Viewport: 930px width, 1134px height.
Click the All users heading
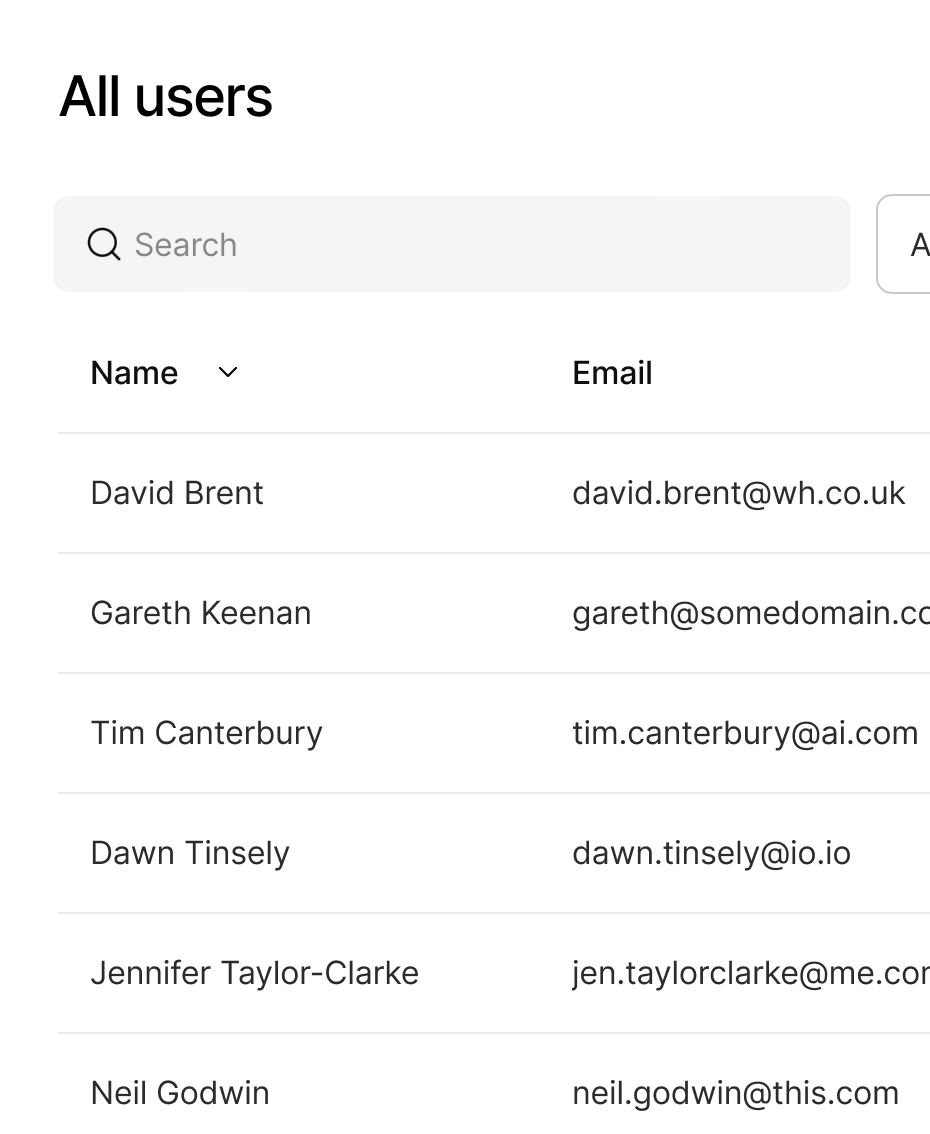coord(166,97)
